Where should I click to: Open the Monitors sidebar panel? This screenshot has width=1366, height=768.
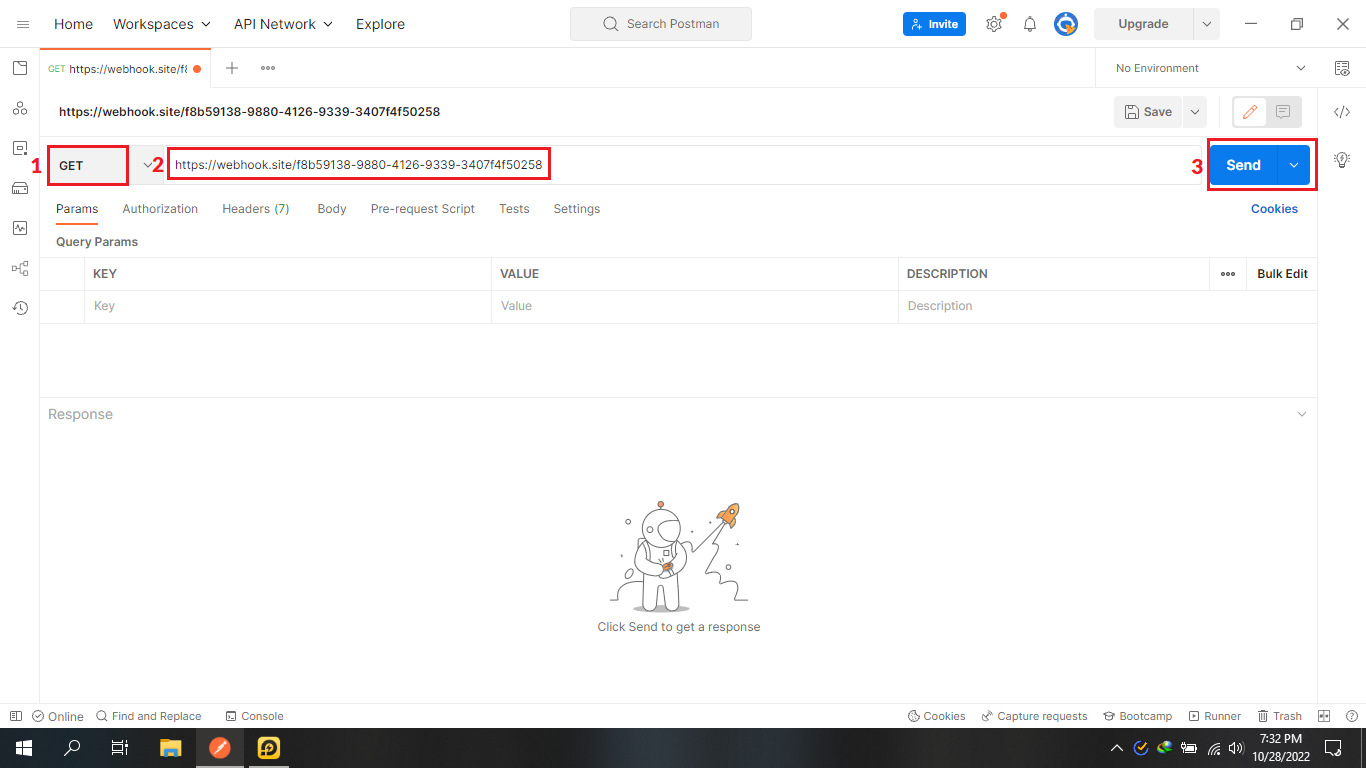pyautogui.click(x=20, y=228)
